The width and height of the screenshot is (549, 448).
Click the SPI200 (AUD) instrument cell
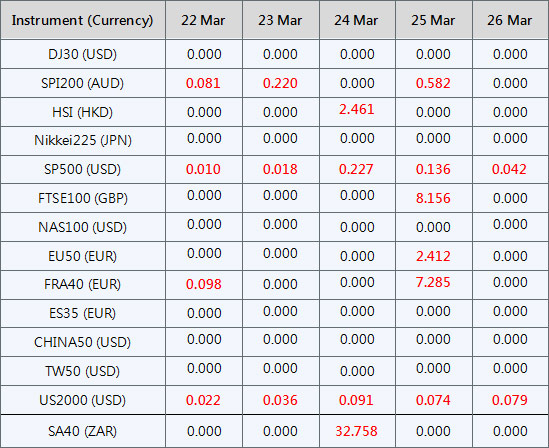[x=83, y=83]
